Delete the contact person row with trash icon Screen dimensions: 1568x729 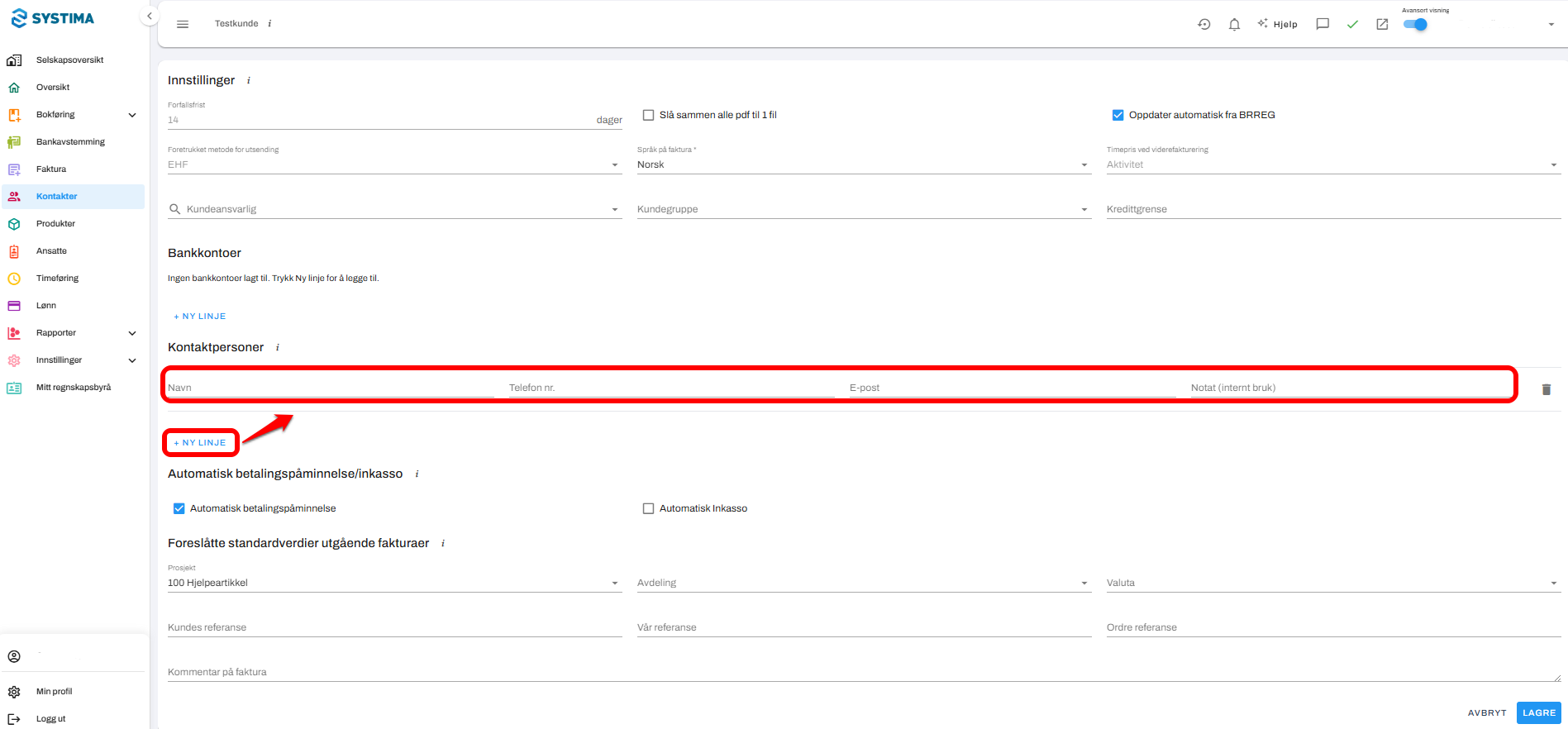click(x=1547, y=389)
